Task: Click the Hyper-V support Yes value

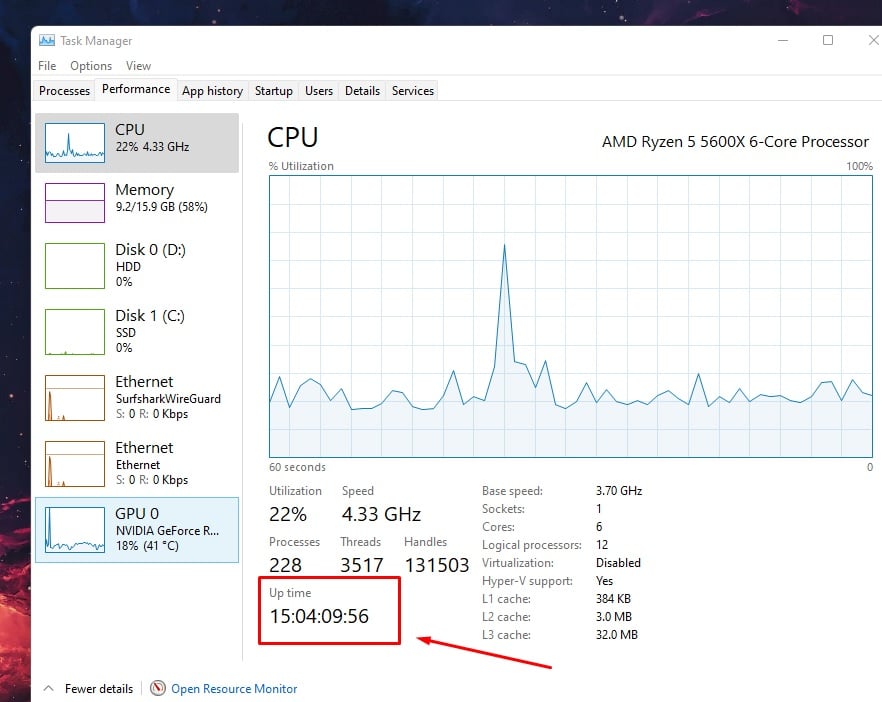Action: click(604, 580)
